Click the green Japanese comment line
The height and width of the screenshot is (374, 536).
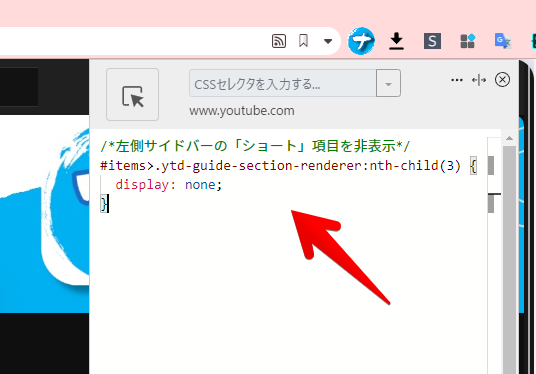click(x=255, y=146)
